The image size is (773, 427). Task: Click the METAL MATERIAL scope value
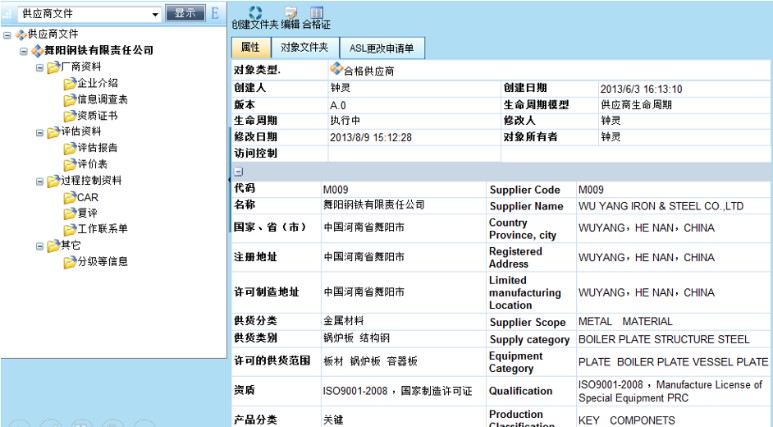[x=625, y=321]
